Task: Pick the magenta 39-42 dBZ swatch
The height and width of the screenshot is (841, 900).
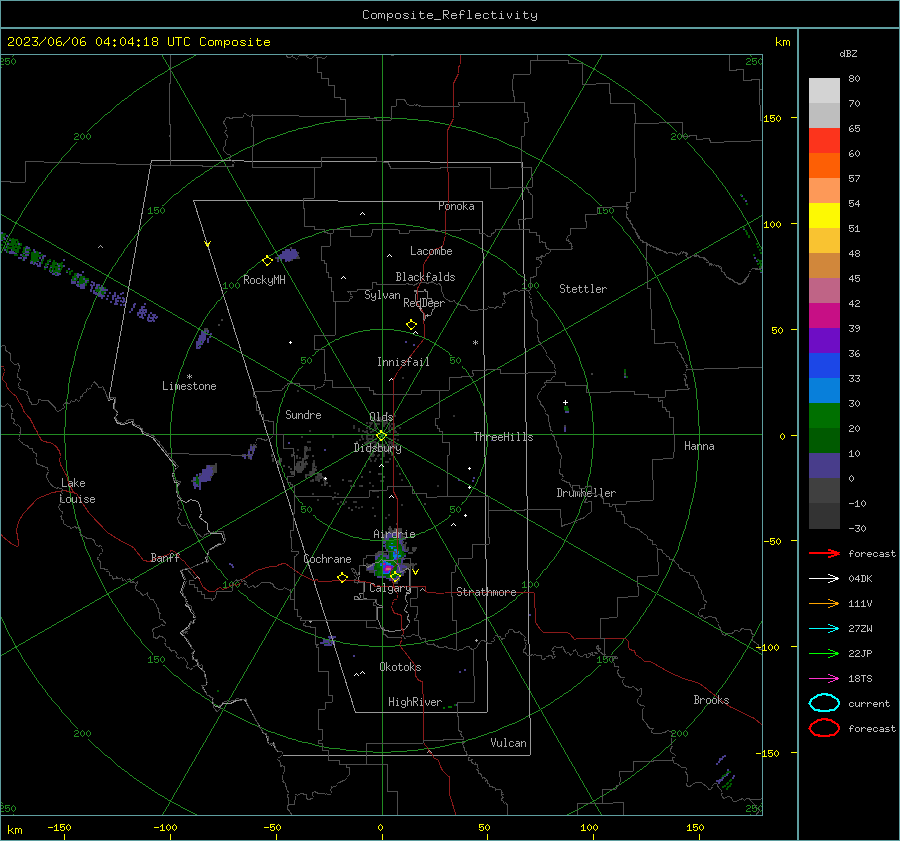Action: pyautogui.click(x=824, y=316)
